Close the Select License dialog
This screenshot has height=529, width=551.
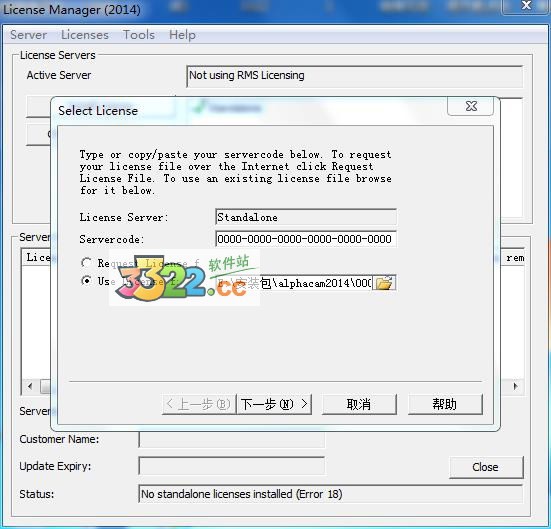coord(471,106)
